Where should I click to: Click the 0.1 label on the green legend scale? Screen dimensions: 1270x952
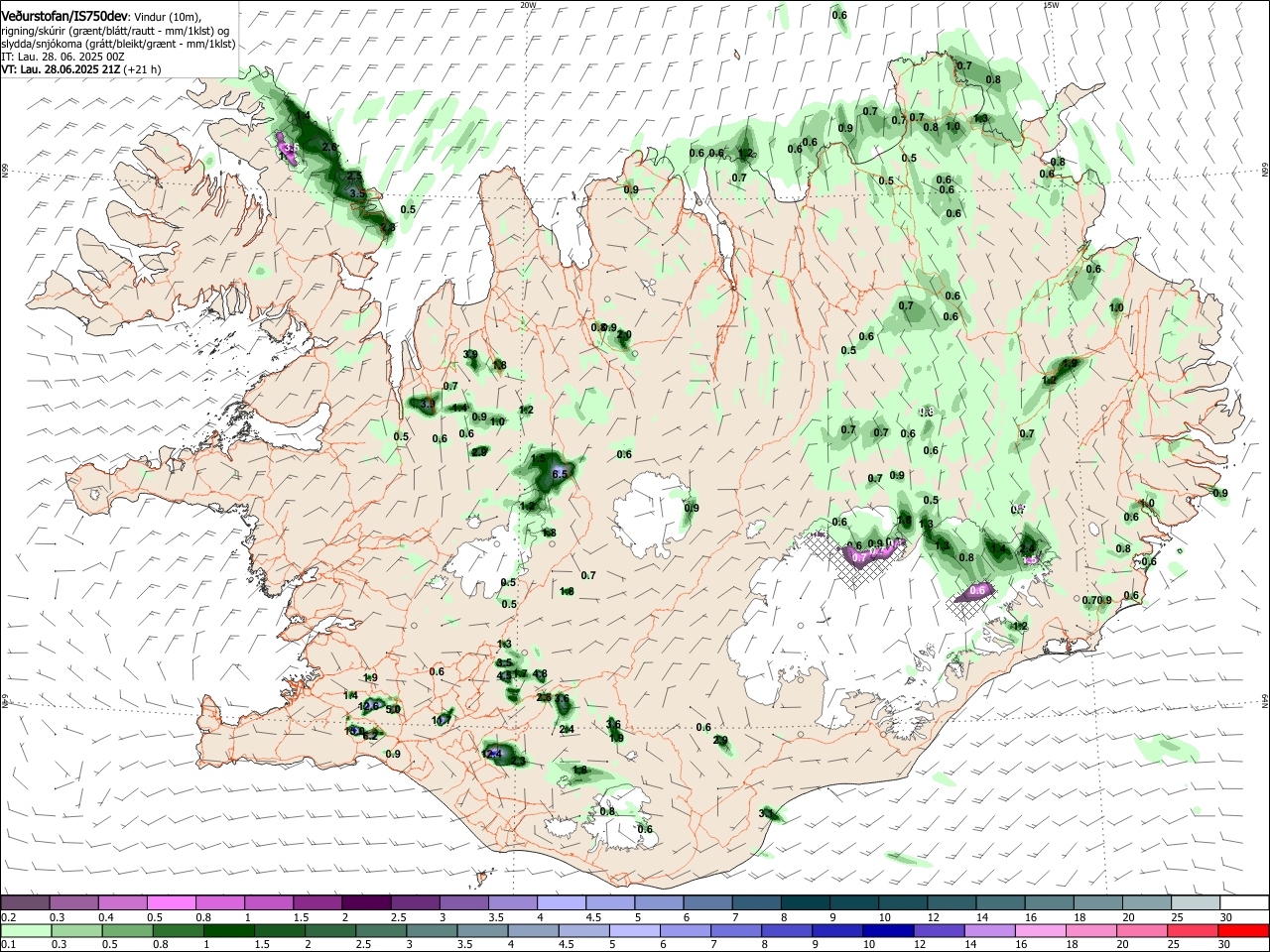click(8, 945)
